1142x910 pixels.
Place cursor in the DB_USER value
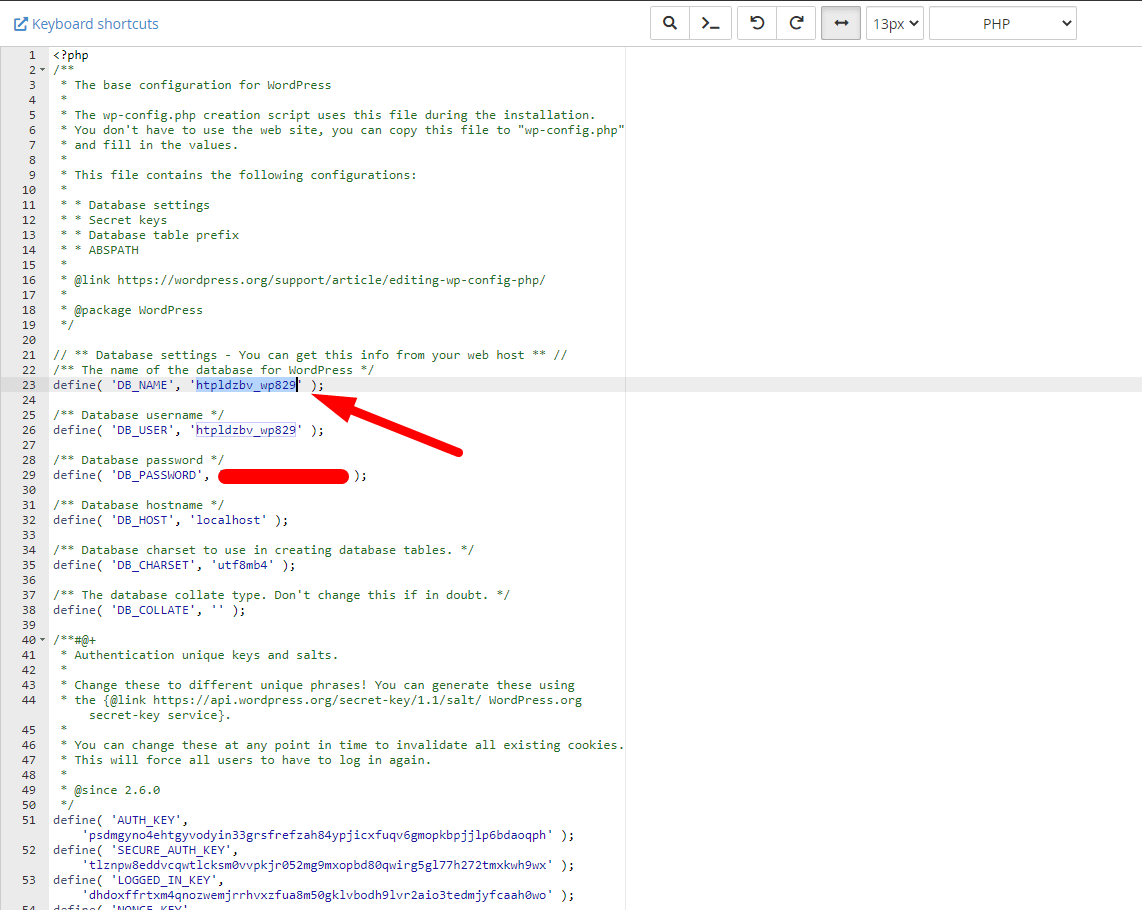245,430
